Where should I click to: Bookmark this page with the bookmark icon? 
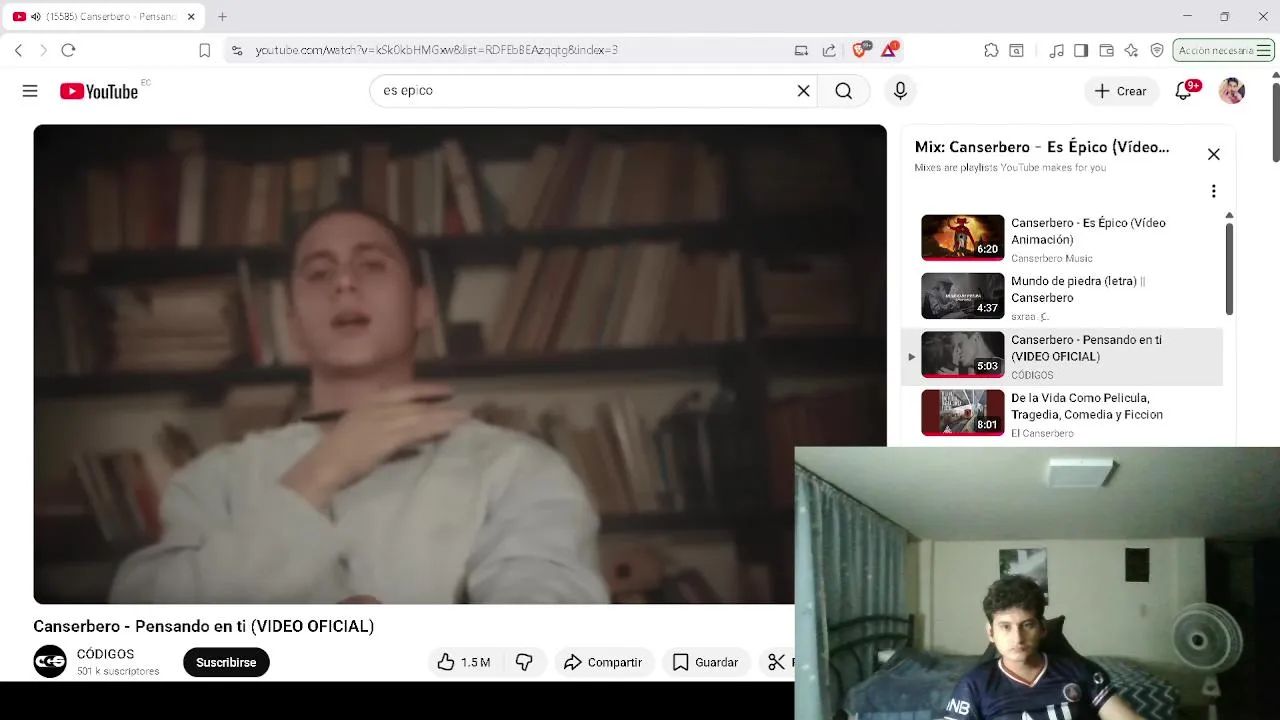[x=204, y=50]
